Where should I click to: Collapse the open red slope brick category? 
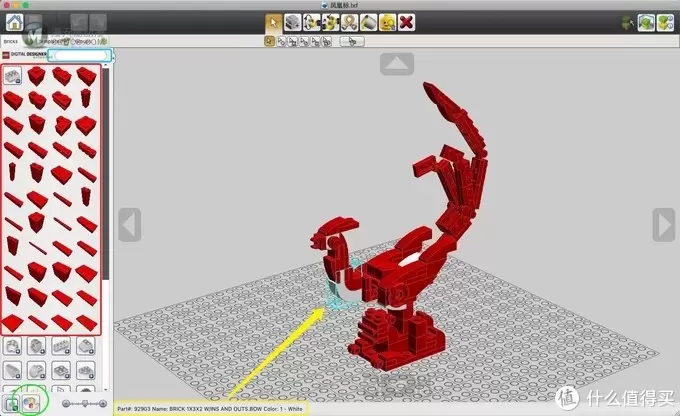(x=12, y=75)
